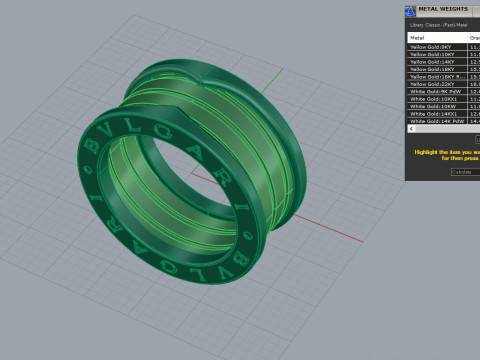The image size is (480, 360).
Task: Select Yellow Gold:10KY row
Action: (443, 54)
